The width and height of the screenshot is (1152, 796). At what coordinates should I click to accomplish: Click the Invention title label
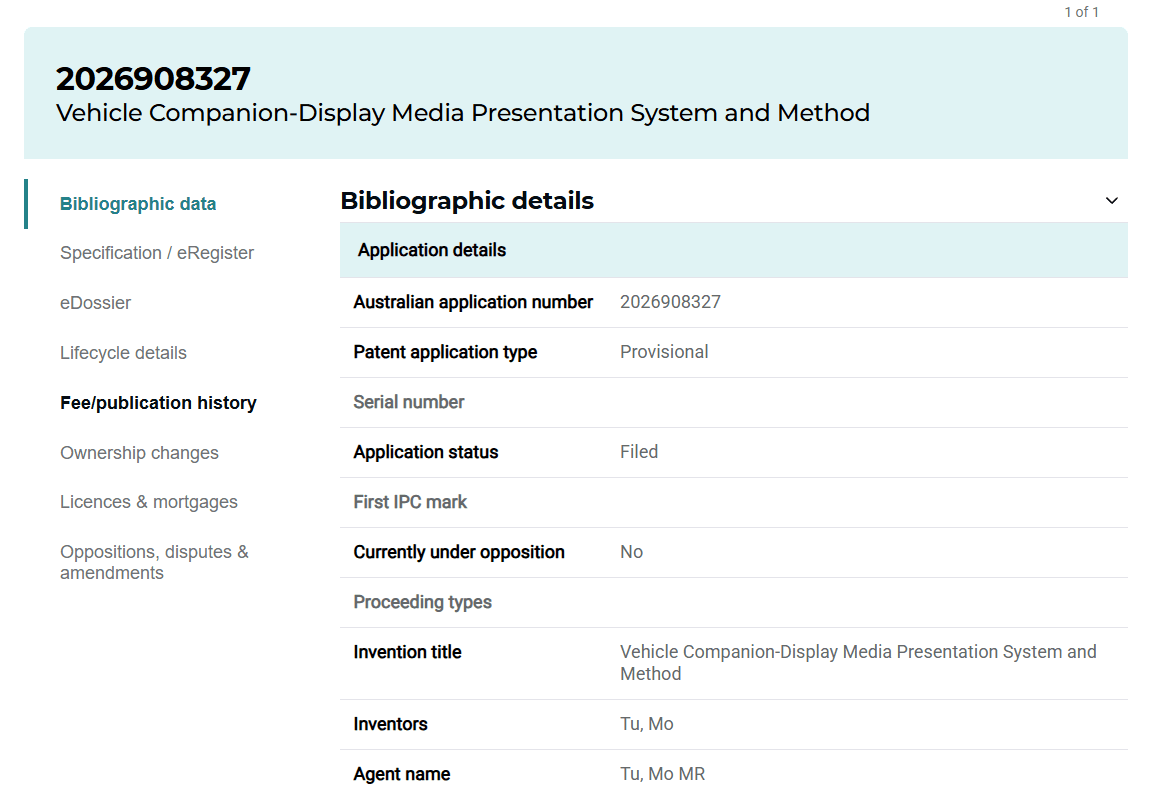[x=407, y=652]
